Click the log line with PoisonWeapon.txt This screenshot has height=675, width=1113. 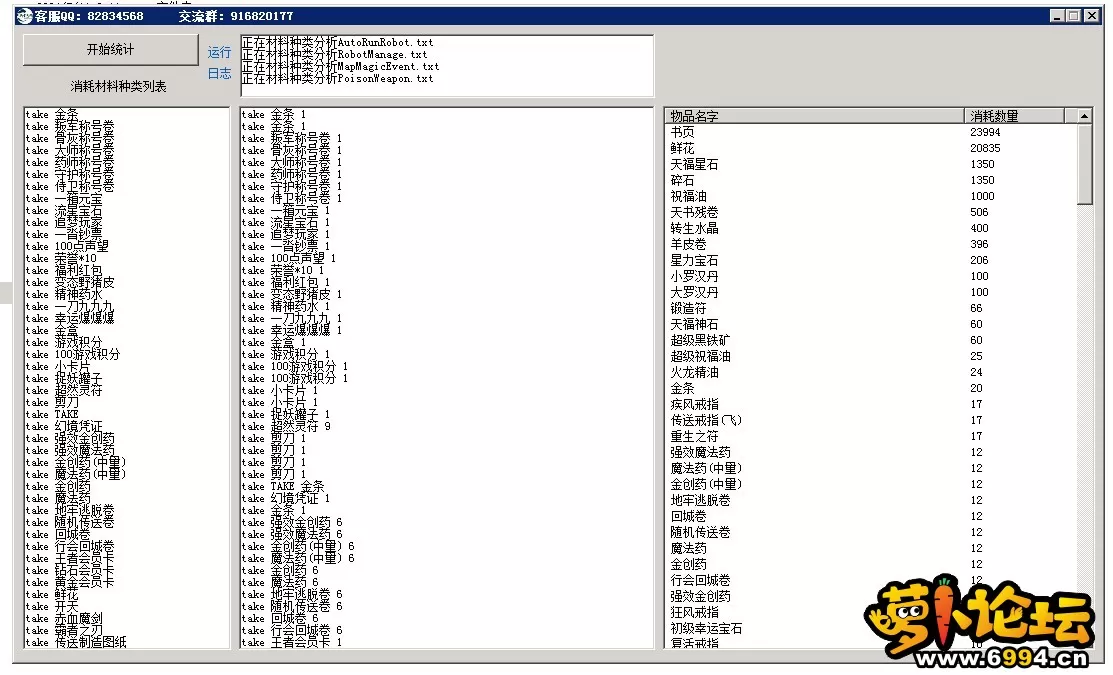click(337, 79)
